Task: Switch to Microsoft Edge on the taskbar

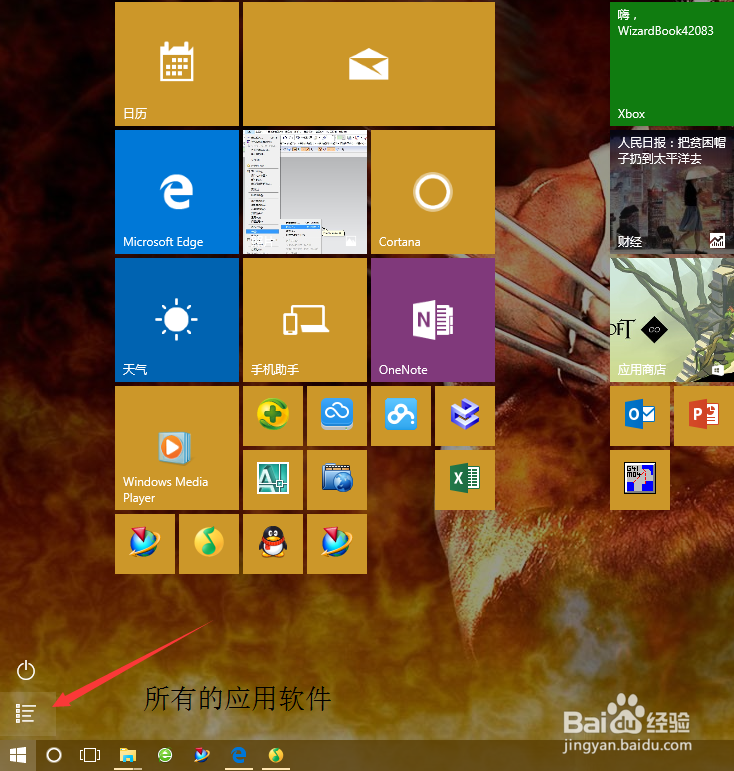Action: tap(239, 755)
